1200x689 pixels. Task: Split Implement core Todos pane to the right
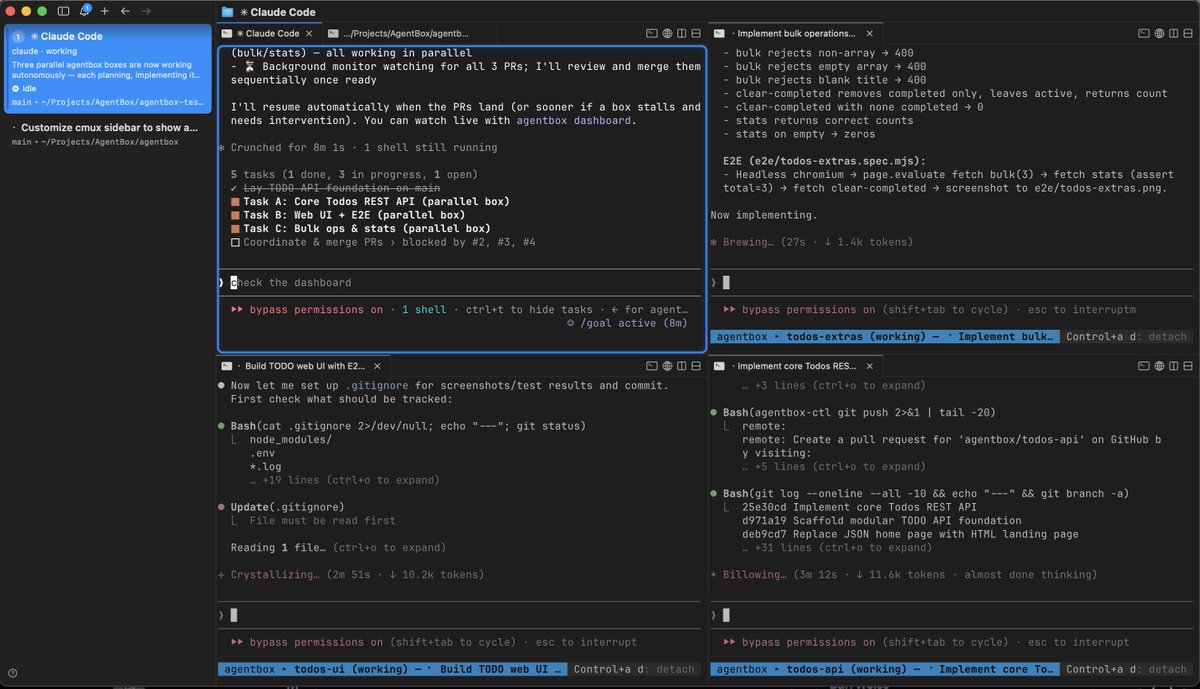(1174, 366)
